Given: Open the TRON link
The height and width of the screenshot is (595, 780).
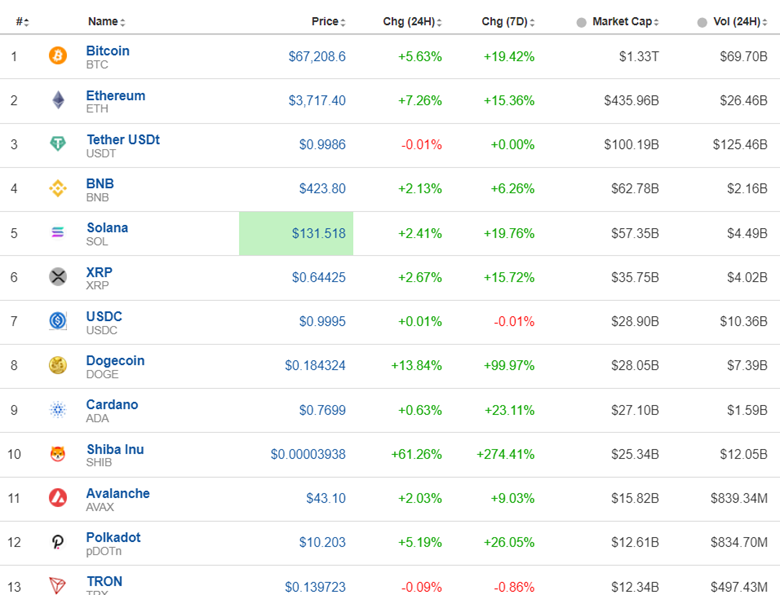Looking at the screenshot, I should [x=104, y=581].
